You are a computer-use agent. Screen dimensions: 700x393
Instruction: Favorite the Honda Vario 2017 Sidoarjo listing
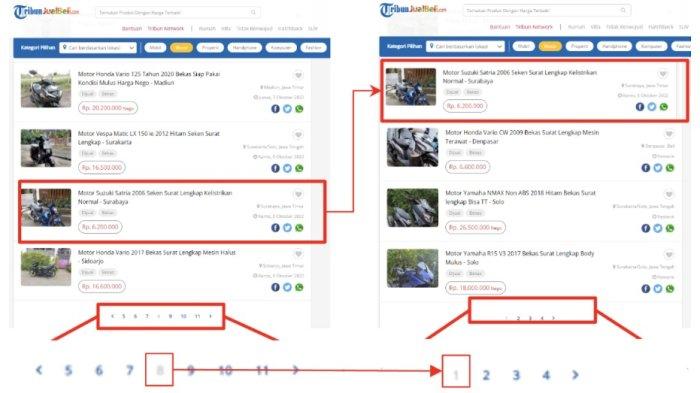pyautogui.click(x=298, y=254)
